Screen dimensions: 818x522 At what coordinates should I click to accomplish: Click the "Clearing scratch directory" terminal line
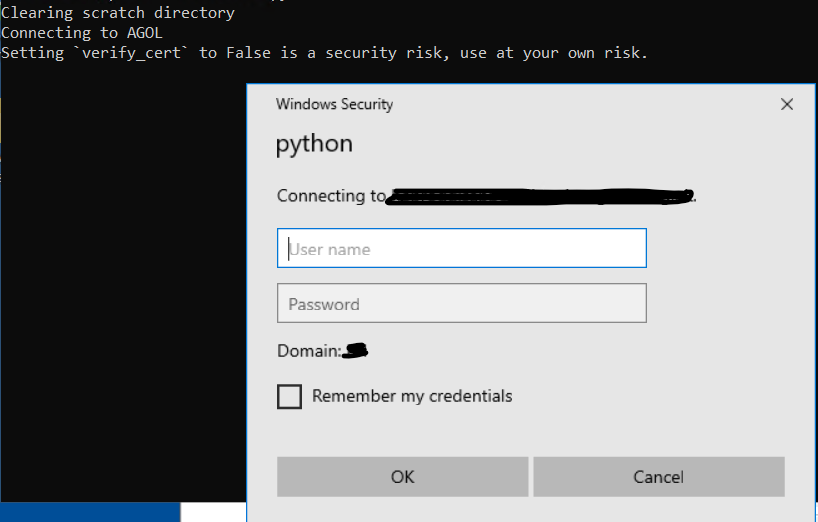pos(118,13)
